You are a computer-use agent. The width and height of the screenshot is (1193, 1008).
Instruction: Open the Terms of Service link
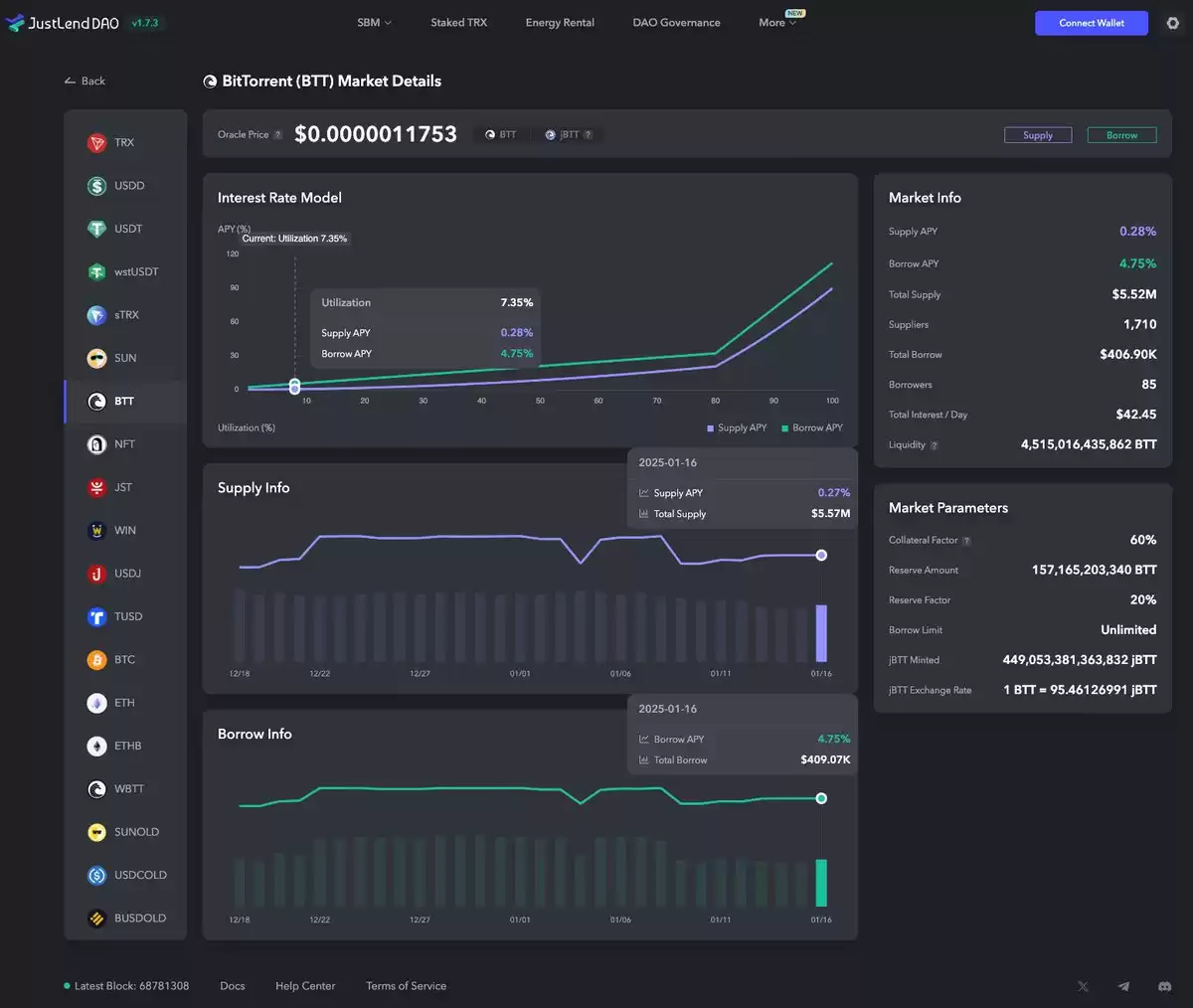coord(406,986)
